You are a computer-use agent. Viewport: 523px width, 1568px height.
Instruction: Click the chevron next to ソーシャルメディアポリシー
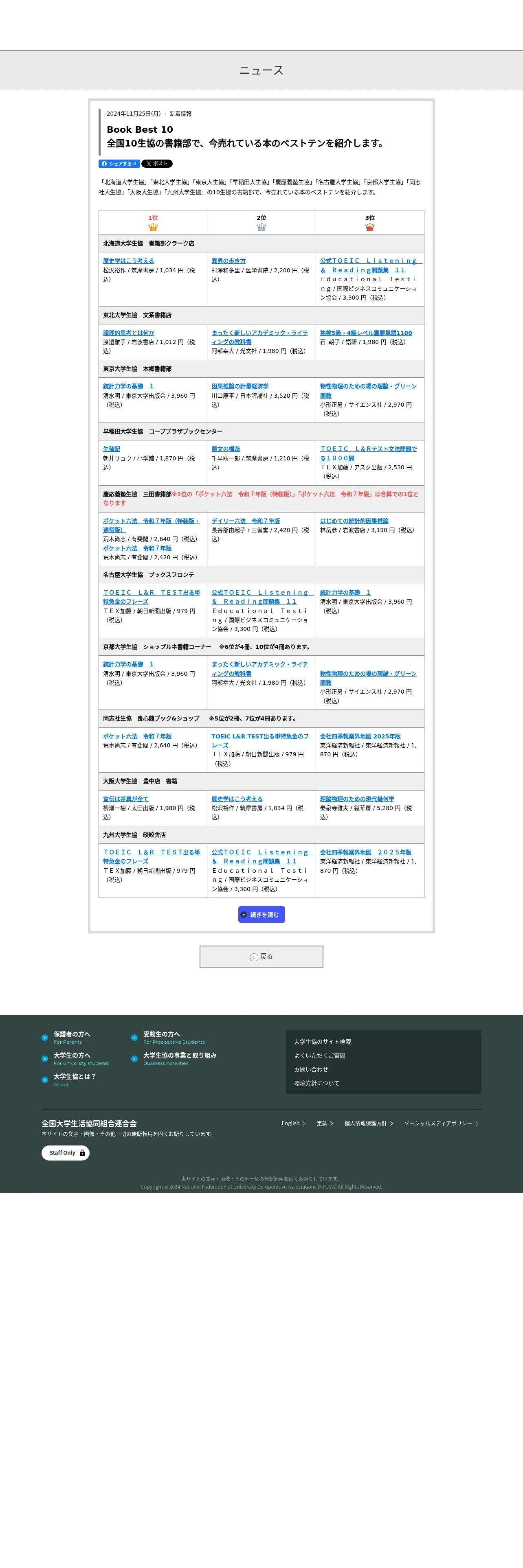click(477, 1123)
